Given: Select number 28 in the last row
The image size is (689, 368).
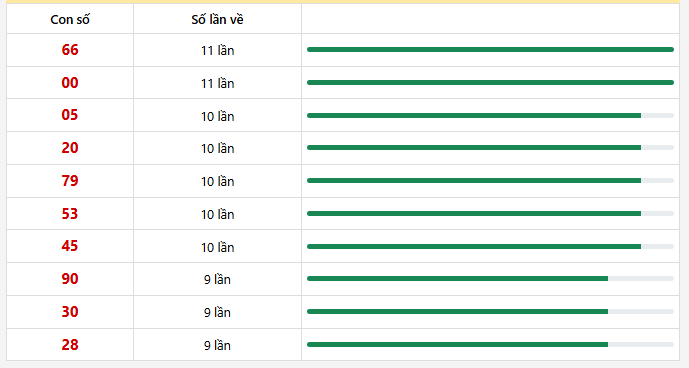Looking at the screenshot, I should (x=70, y=345).
